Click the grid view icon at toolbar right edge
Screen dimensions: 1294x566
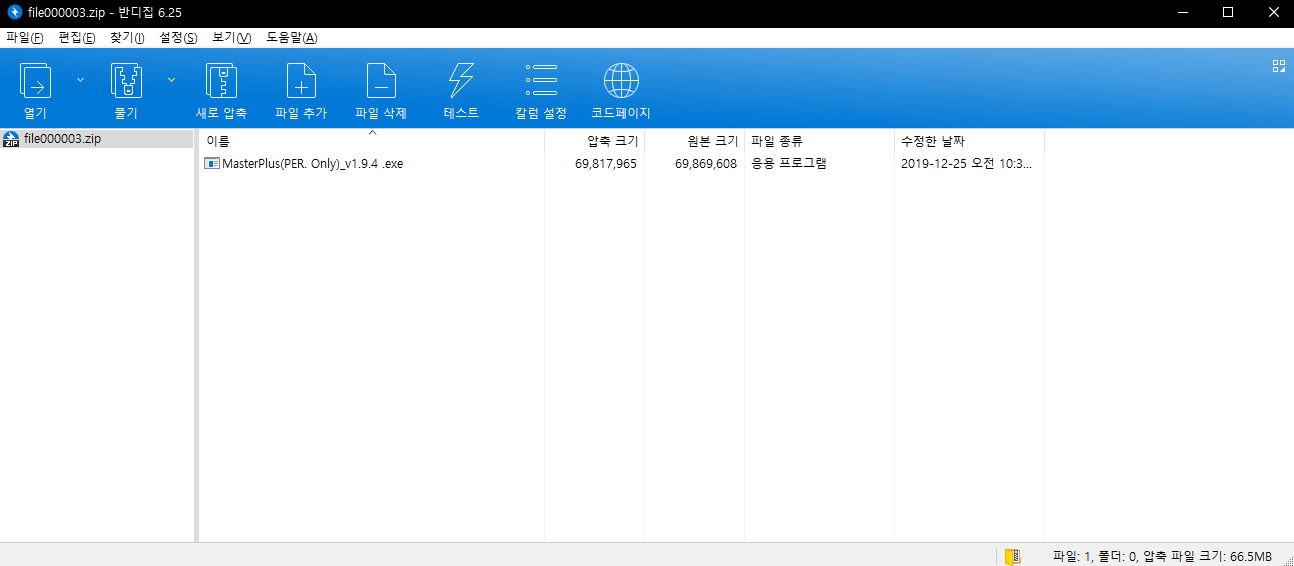(1278, 66)
